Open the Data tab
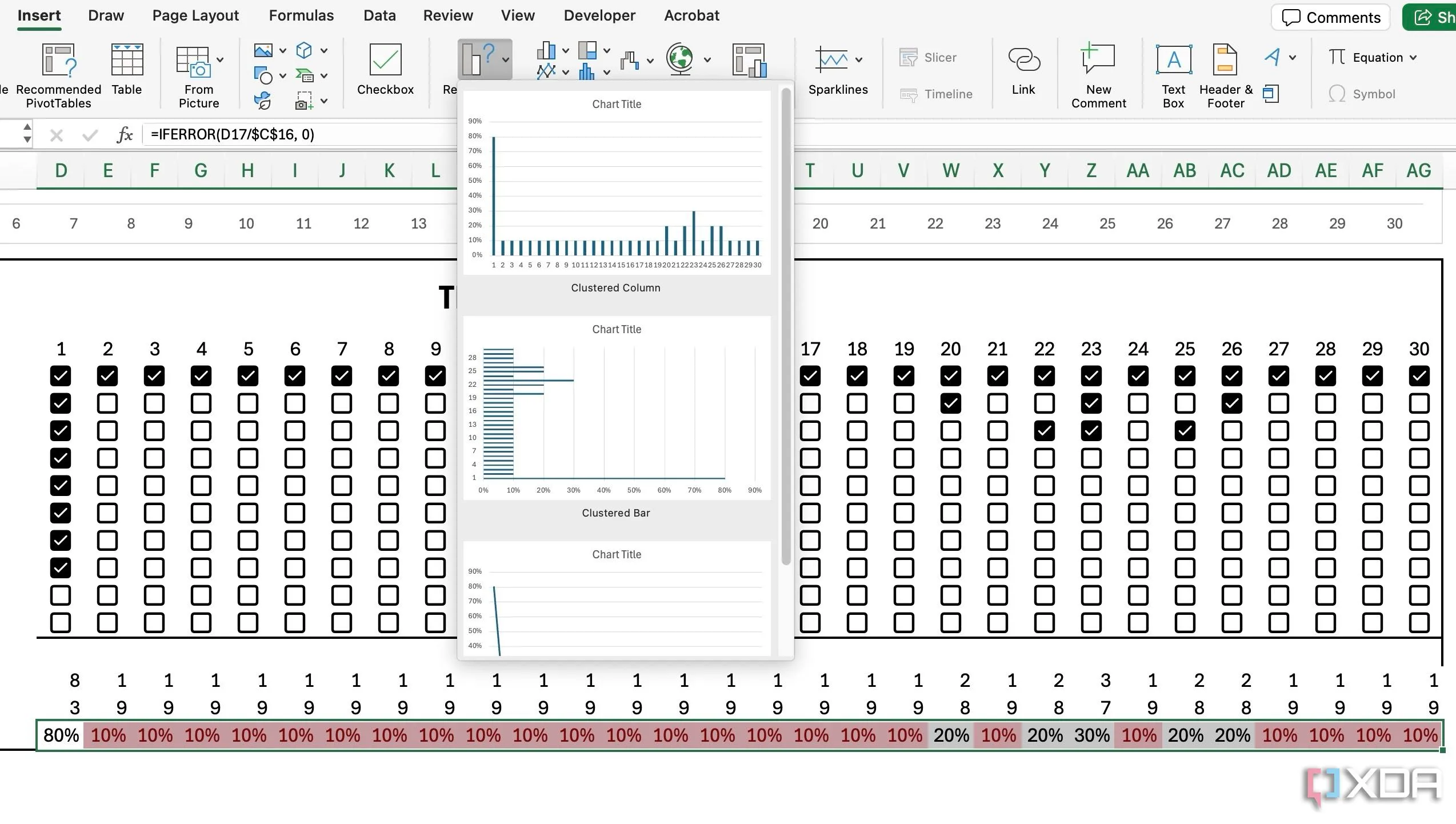 tap(379, 15)
